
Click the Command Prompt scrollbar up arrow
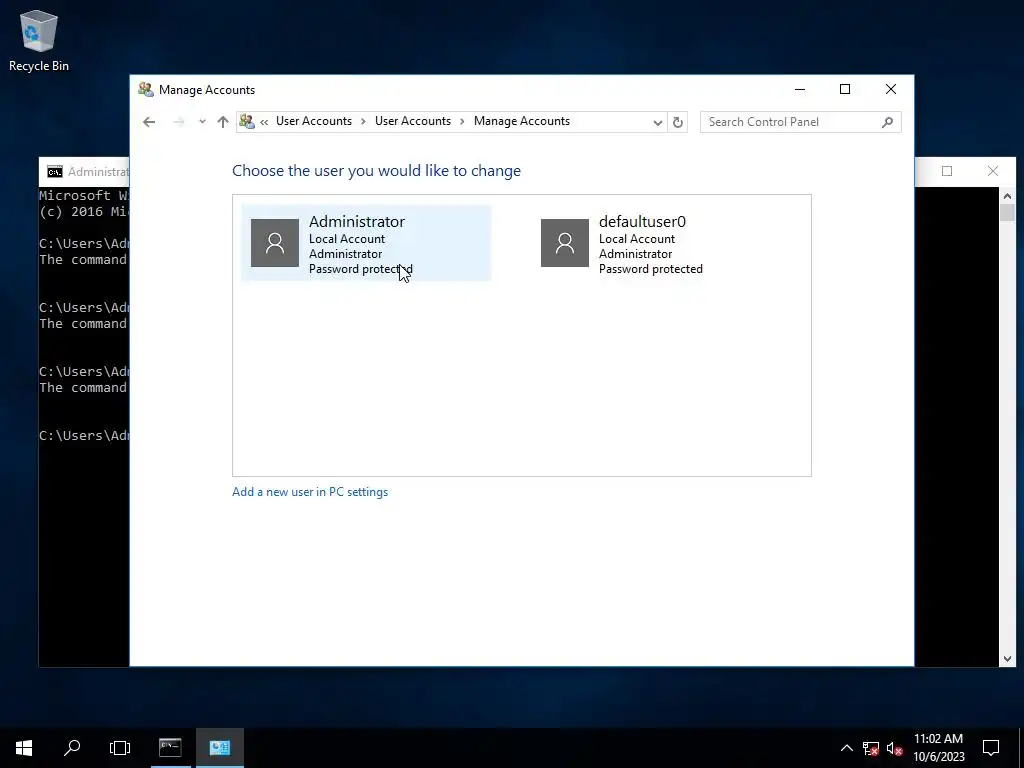pos(1007,196)
